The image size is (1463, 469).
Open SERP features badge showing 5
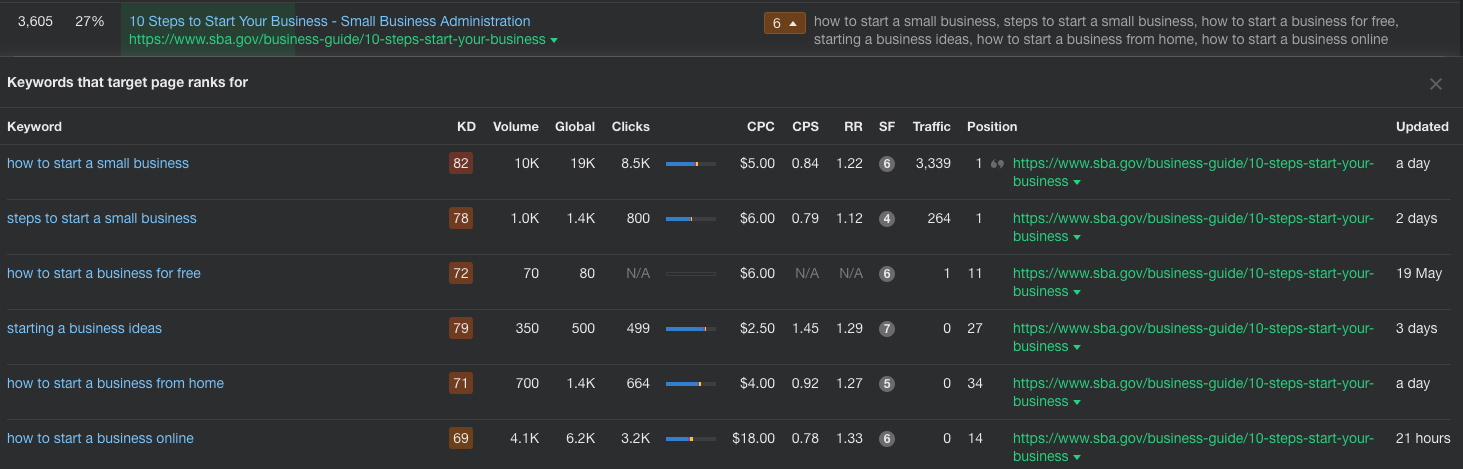[886, 384]
